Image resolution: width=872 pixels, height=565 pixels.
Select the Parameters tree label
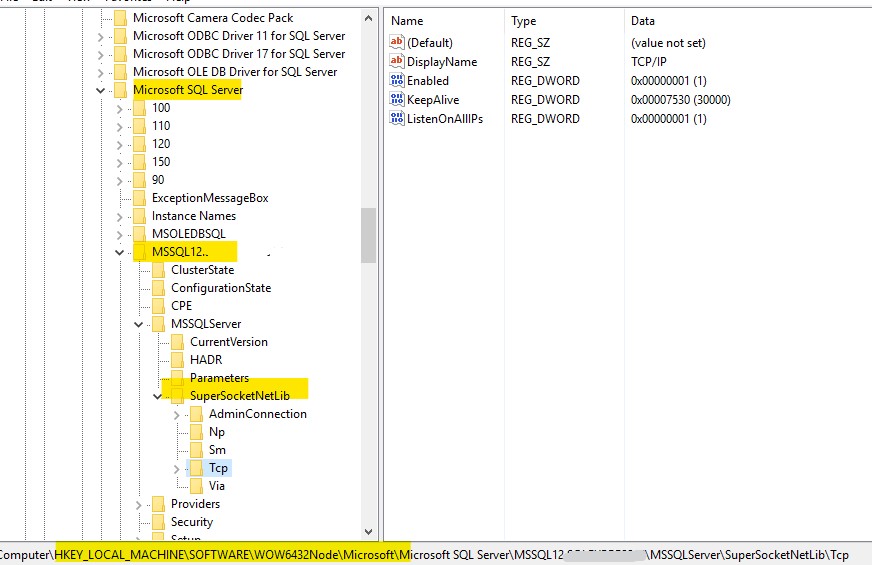click(219, 378)
